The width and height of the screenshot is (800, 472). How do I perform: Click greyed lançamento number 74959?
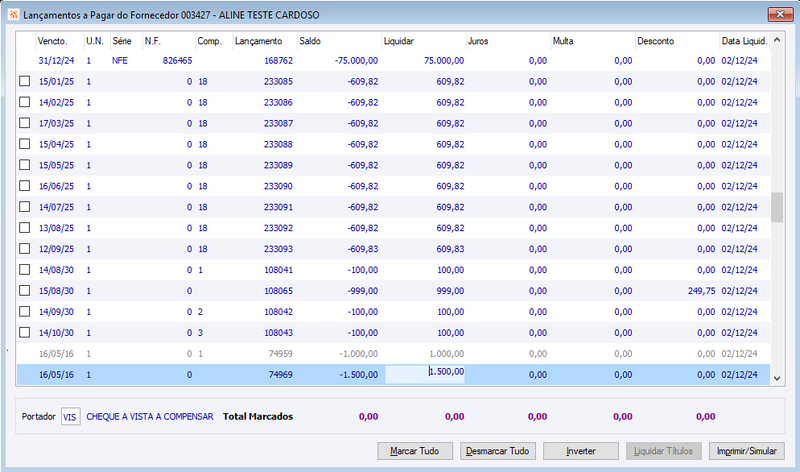[281, 353]
